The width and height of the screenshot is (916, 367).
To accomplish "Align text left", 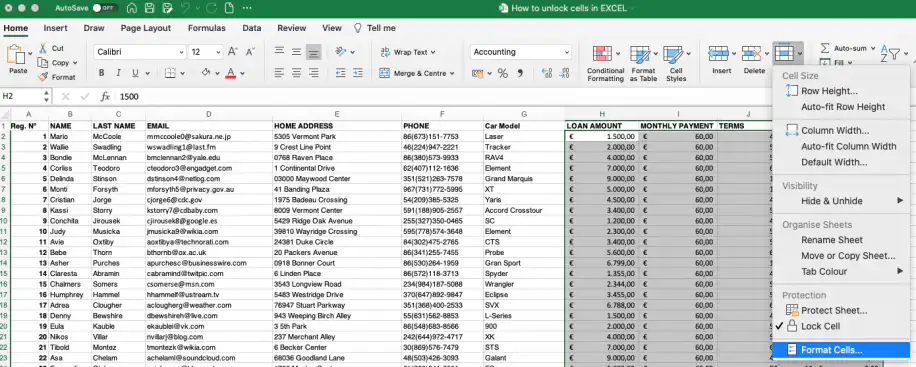I will pyautogui.click(x=280, y=73).
